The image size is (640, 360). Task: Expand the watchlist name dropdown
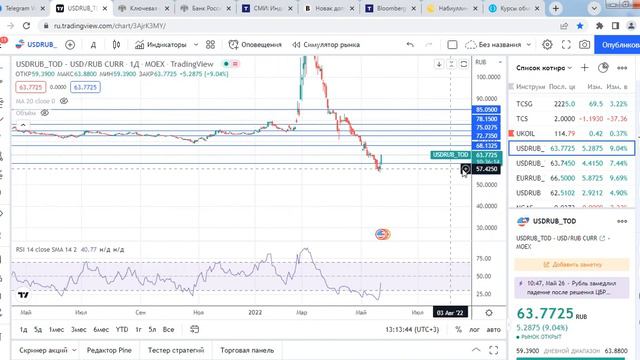click(x=570, y=68)
